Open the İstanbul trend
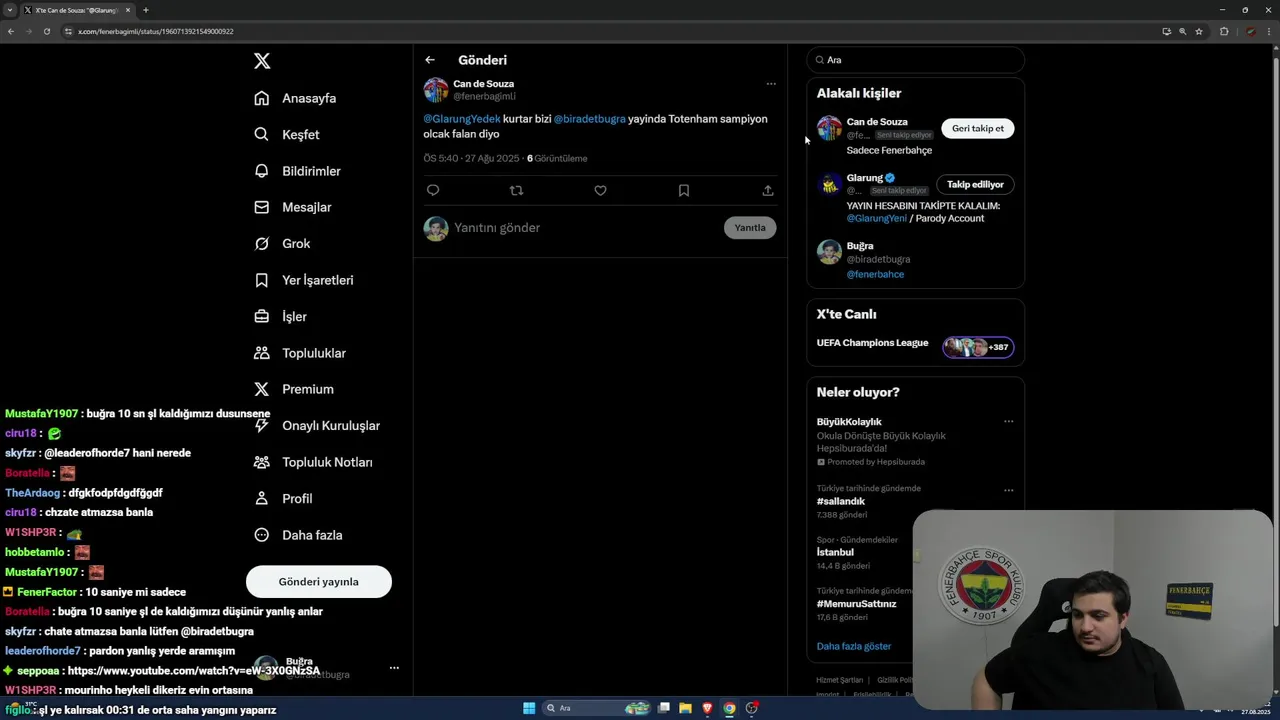This screenshot has height=720, width=1280. pos(835,552)
